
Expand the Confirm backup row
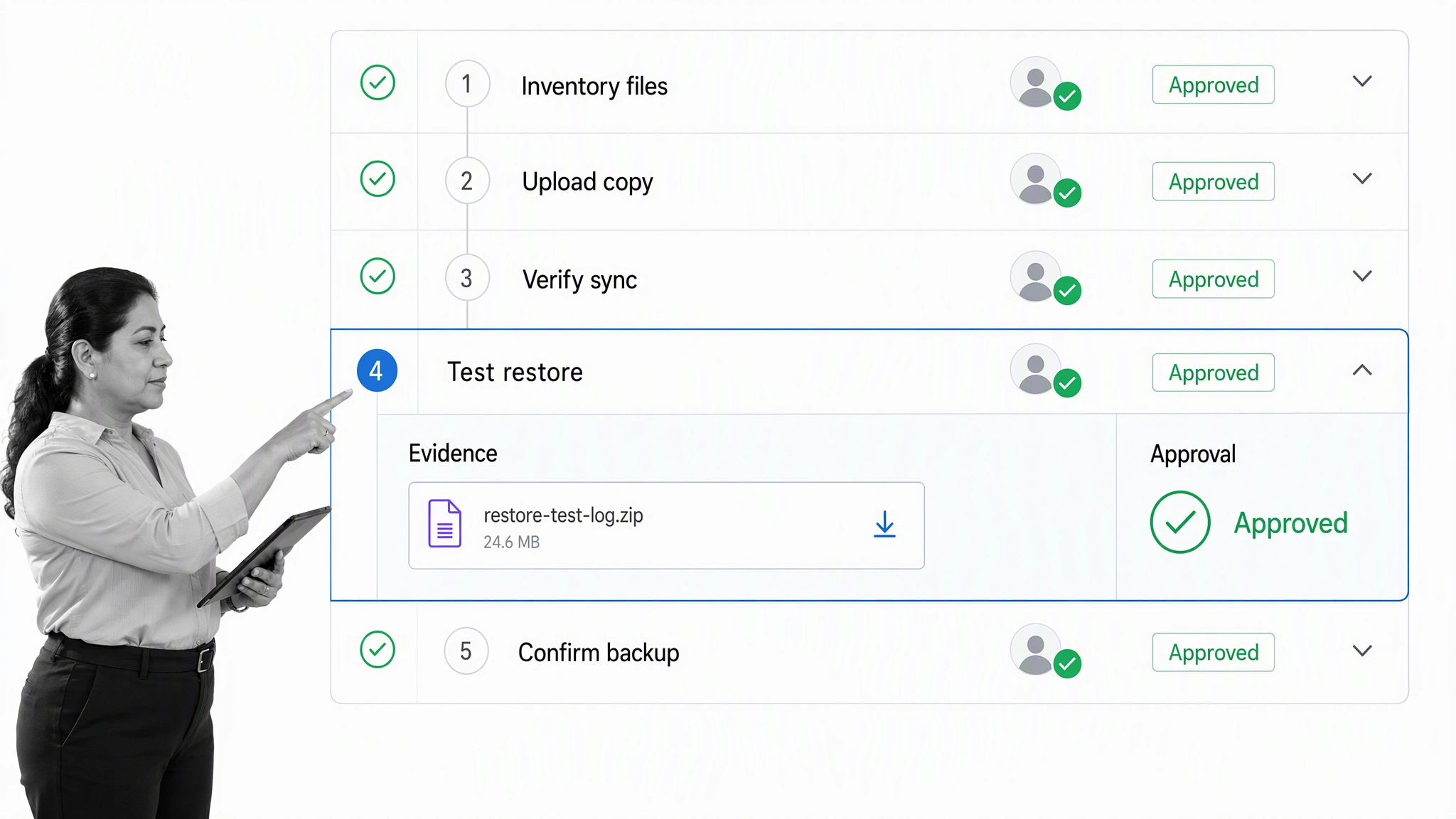pos(1362,651)
